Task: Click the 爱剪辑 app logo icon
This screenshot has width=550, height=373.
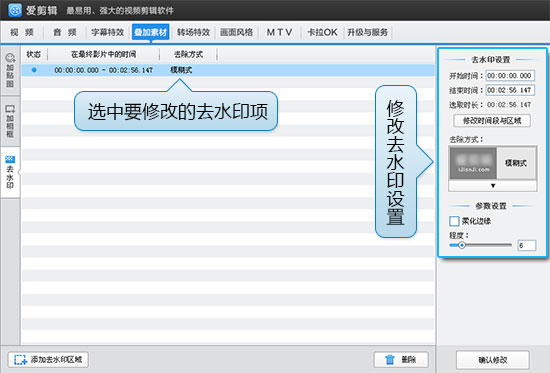Action: tap(15, 10)
